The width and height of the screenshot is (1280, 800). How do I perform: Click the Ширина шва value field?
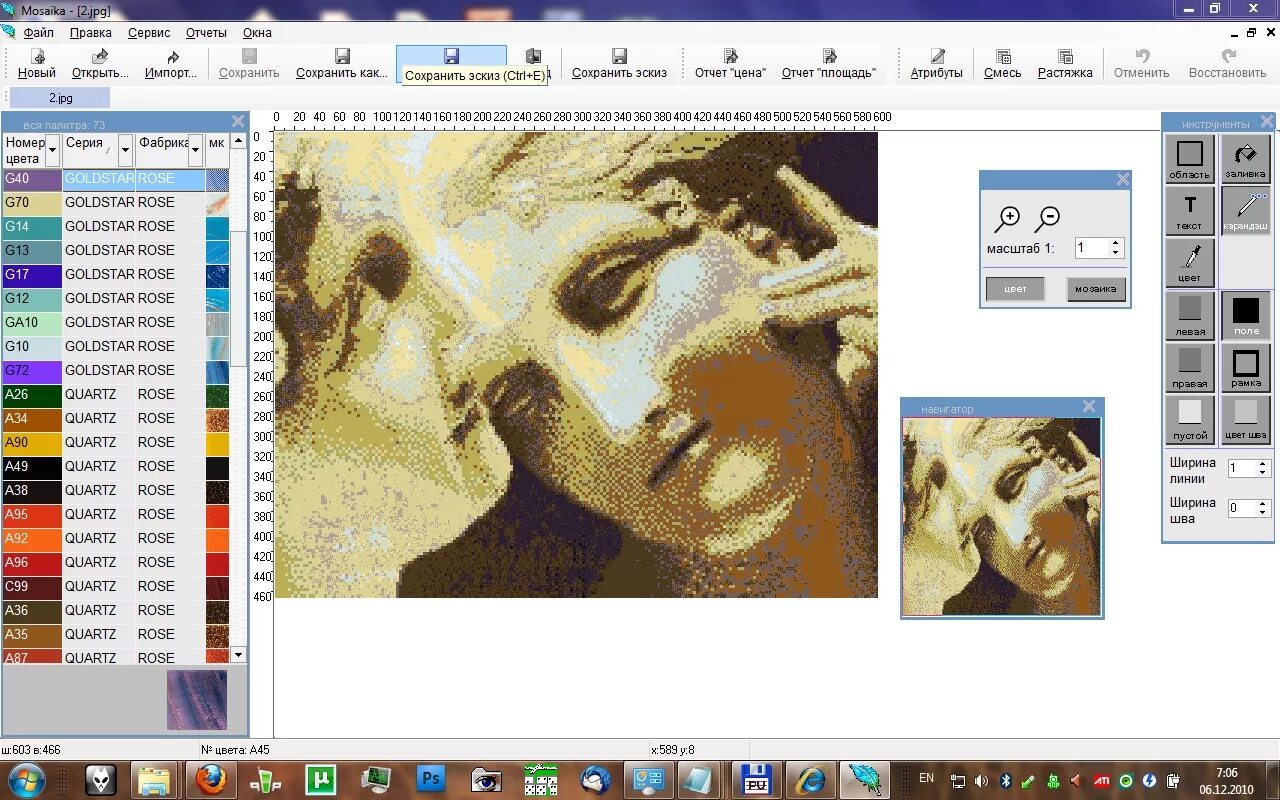click(1240, 508)
